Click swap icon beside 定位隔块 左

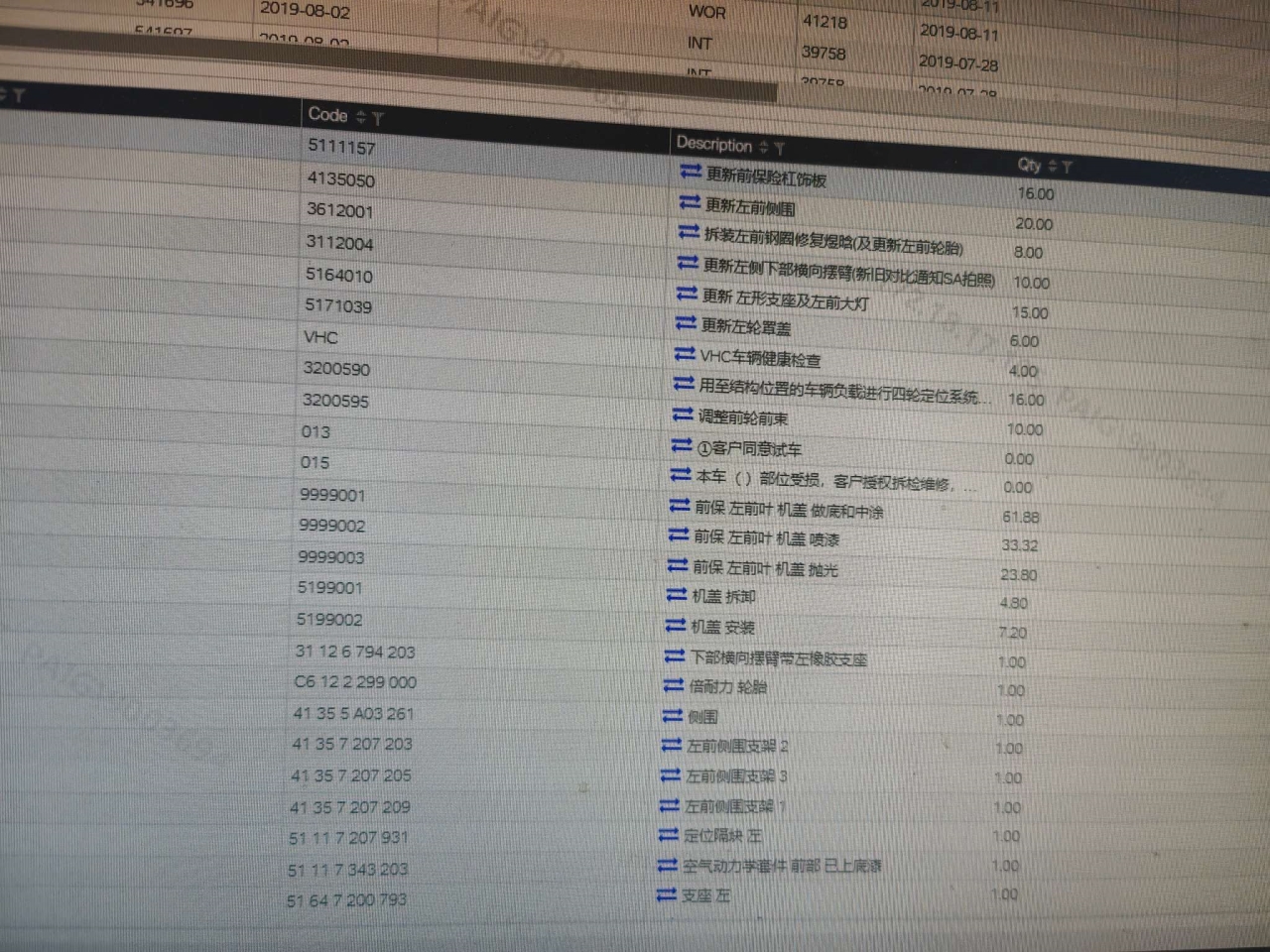coord(669,835)
